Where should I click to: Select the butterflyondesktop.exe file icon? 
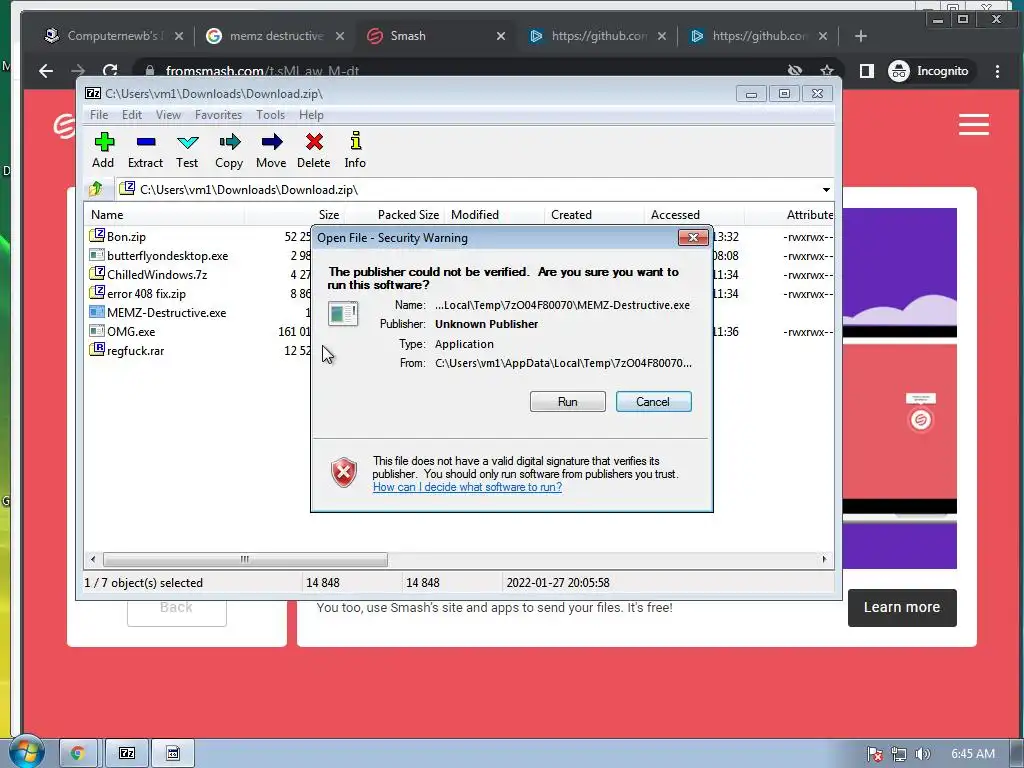coord(97,255)
